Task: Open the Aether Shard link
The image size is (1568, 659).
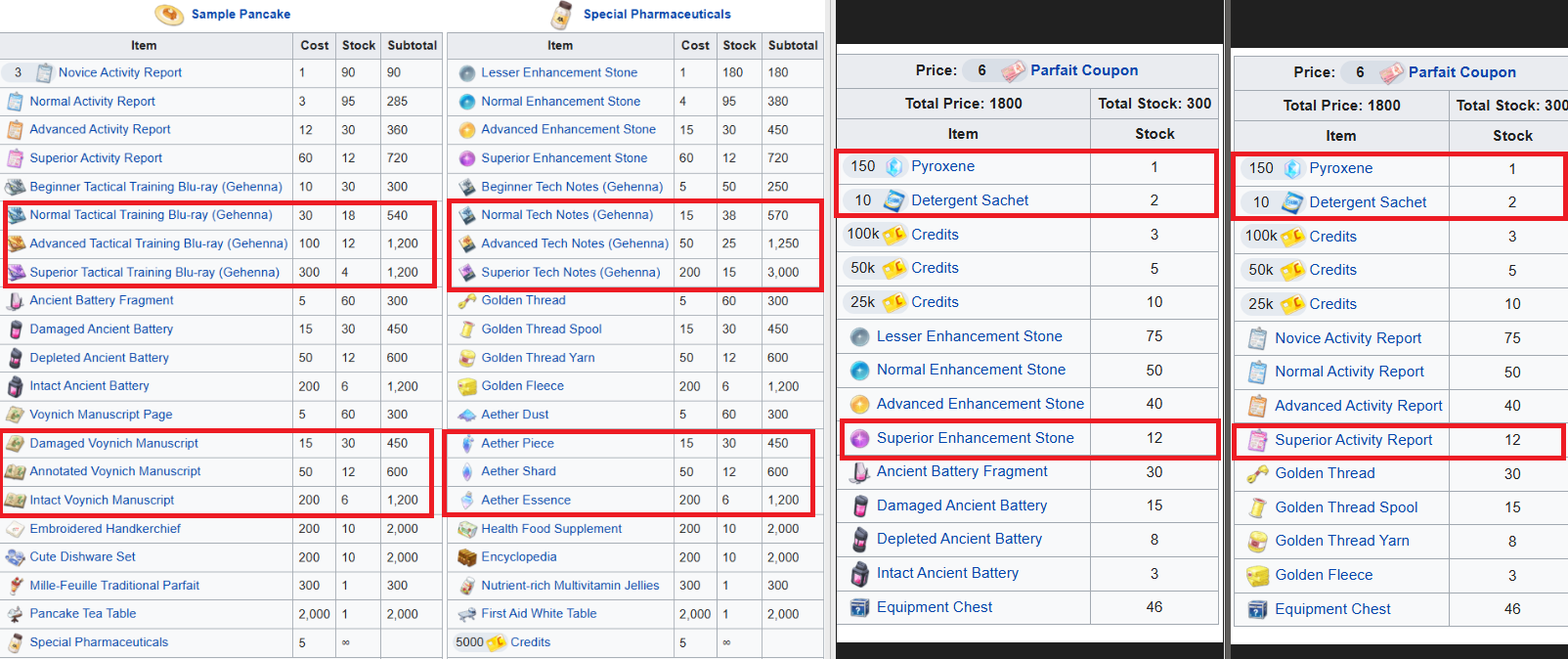Action: point(518,471)
